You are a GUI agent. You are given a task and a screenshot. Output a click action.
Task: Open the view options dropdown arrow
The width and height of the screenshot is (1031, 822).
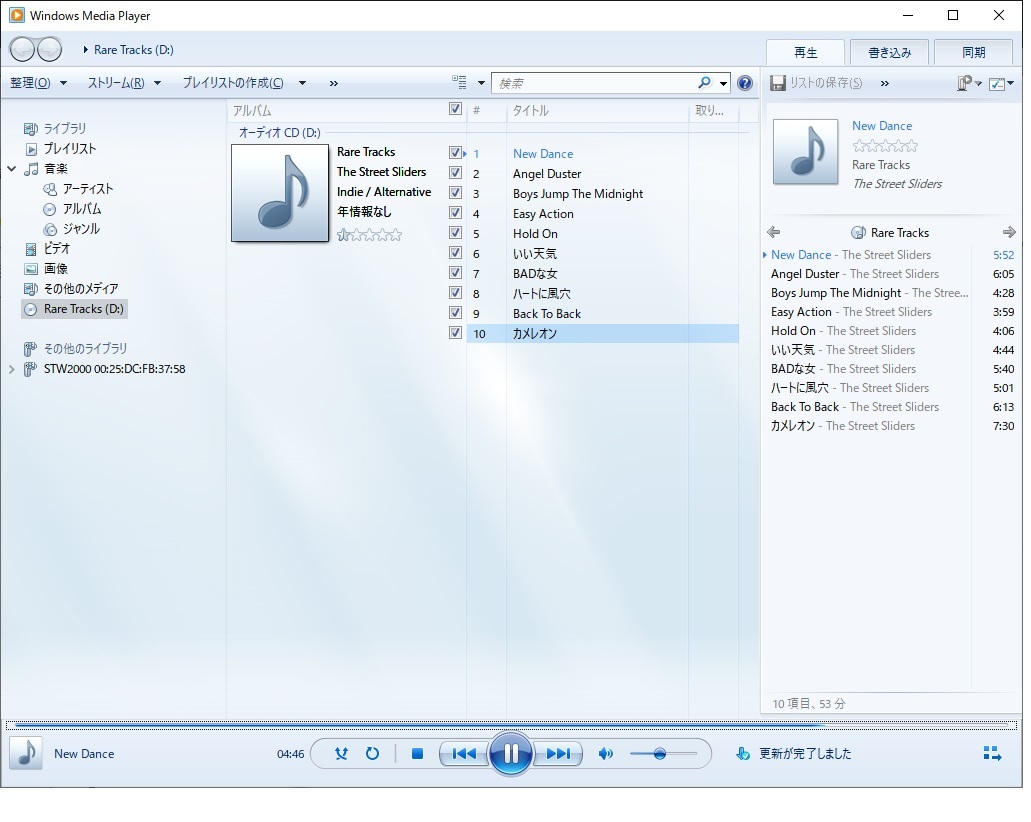click(x=481, y=83)
